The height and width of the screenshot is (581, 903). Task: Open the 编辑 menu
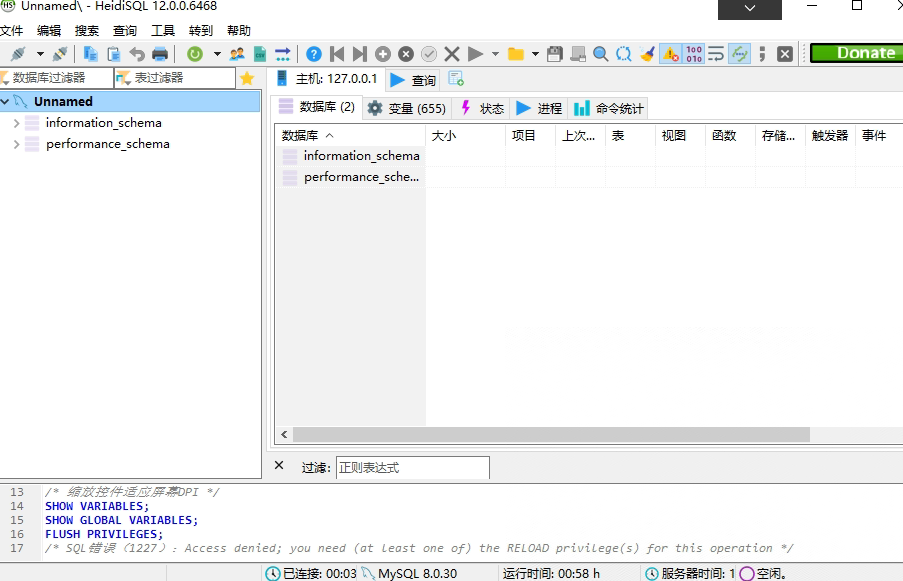coord(49,31)
